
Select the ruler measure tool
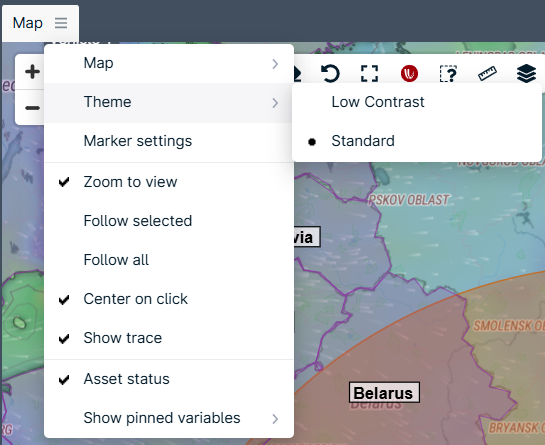click(x=487, y=73)
